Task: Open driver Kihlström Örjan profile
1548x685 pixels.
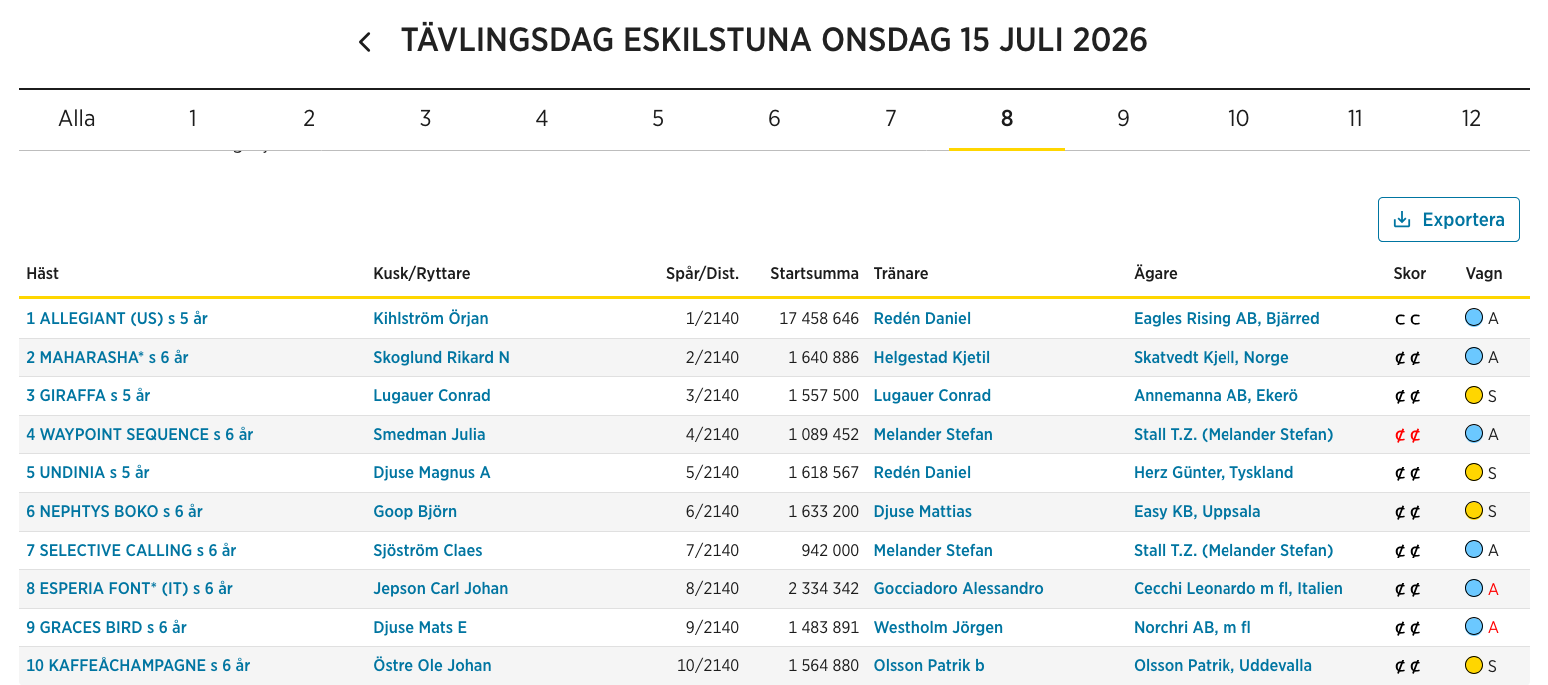Action: (x=431, y=319)
